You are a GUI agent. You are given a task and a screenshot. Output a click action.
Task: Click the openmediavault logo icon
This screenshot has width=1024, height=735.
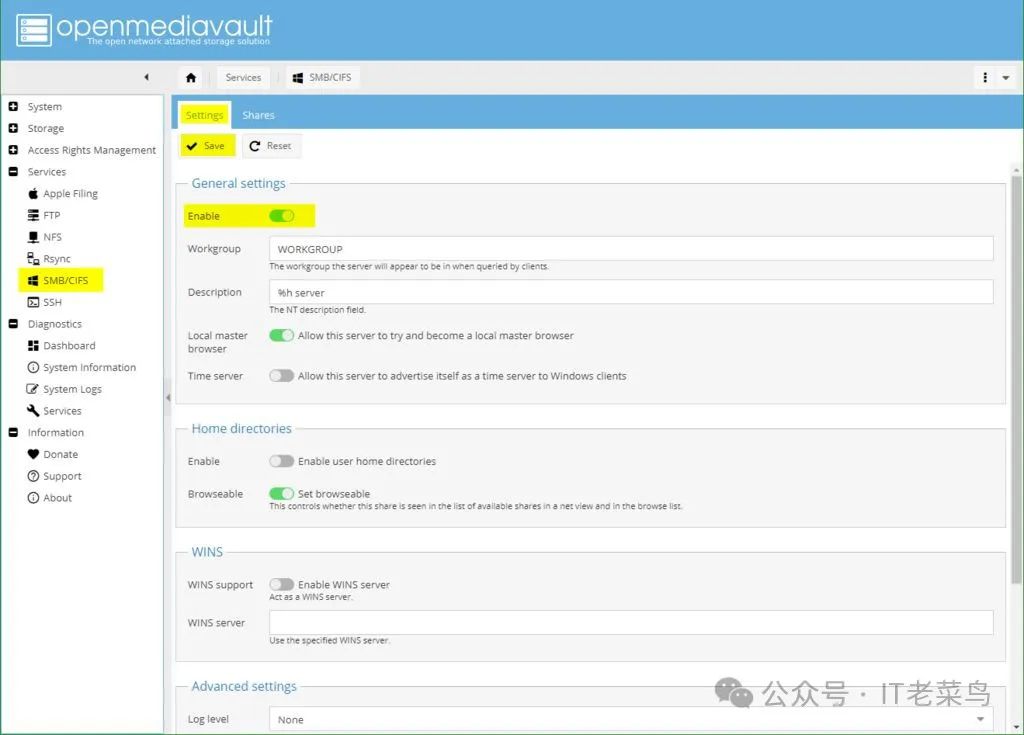click(33, 30)
